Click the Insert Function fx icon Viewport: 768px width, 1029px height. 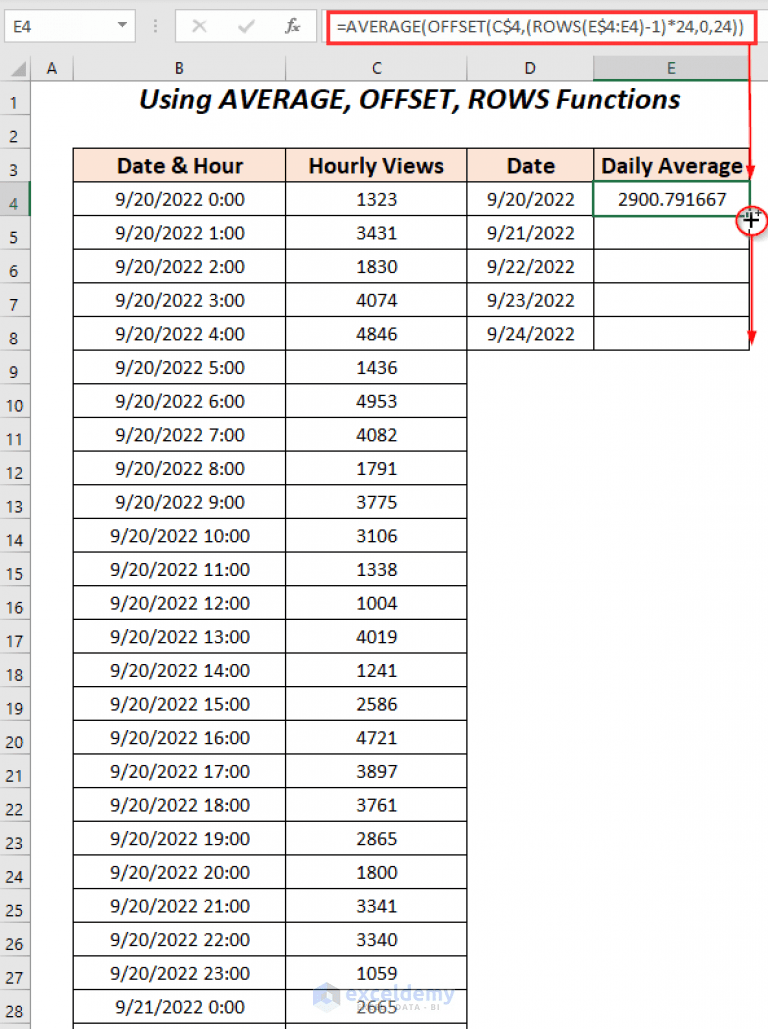pyautogui.click(x=292, y=26)
